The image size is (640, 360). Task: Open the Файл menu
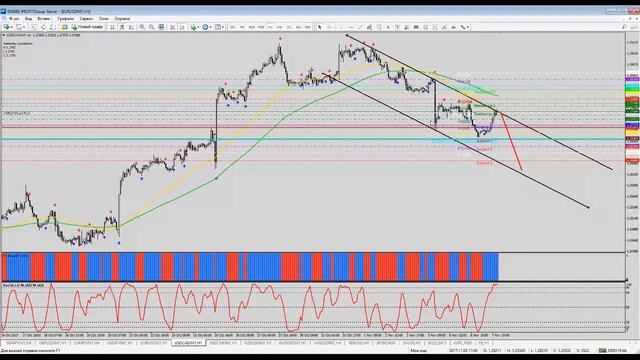tap(13, 19)
